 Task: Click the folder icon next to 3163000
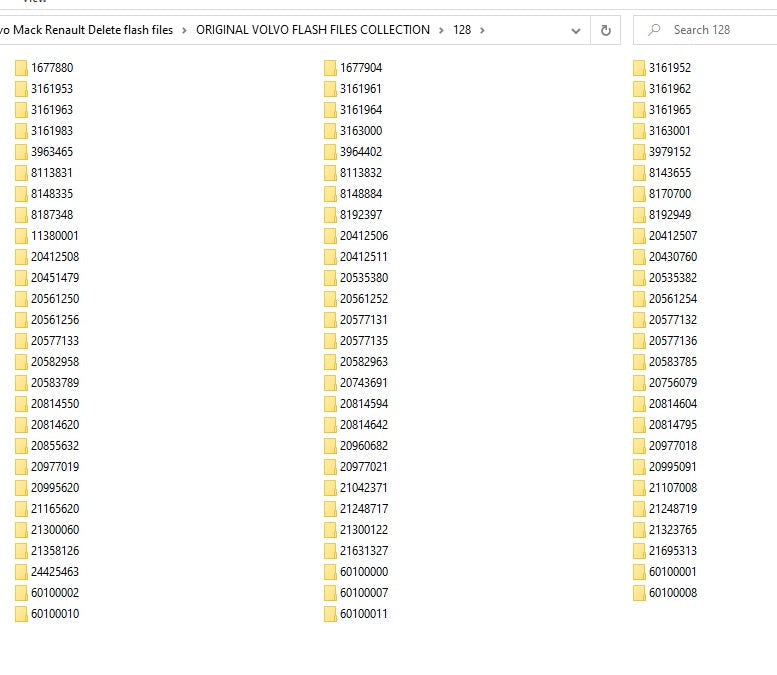(x=330, y=131)
